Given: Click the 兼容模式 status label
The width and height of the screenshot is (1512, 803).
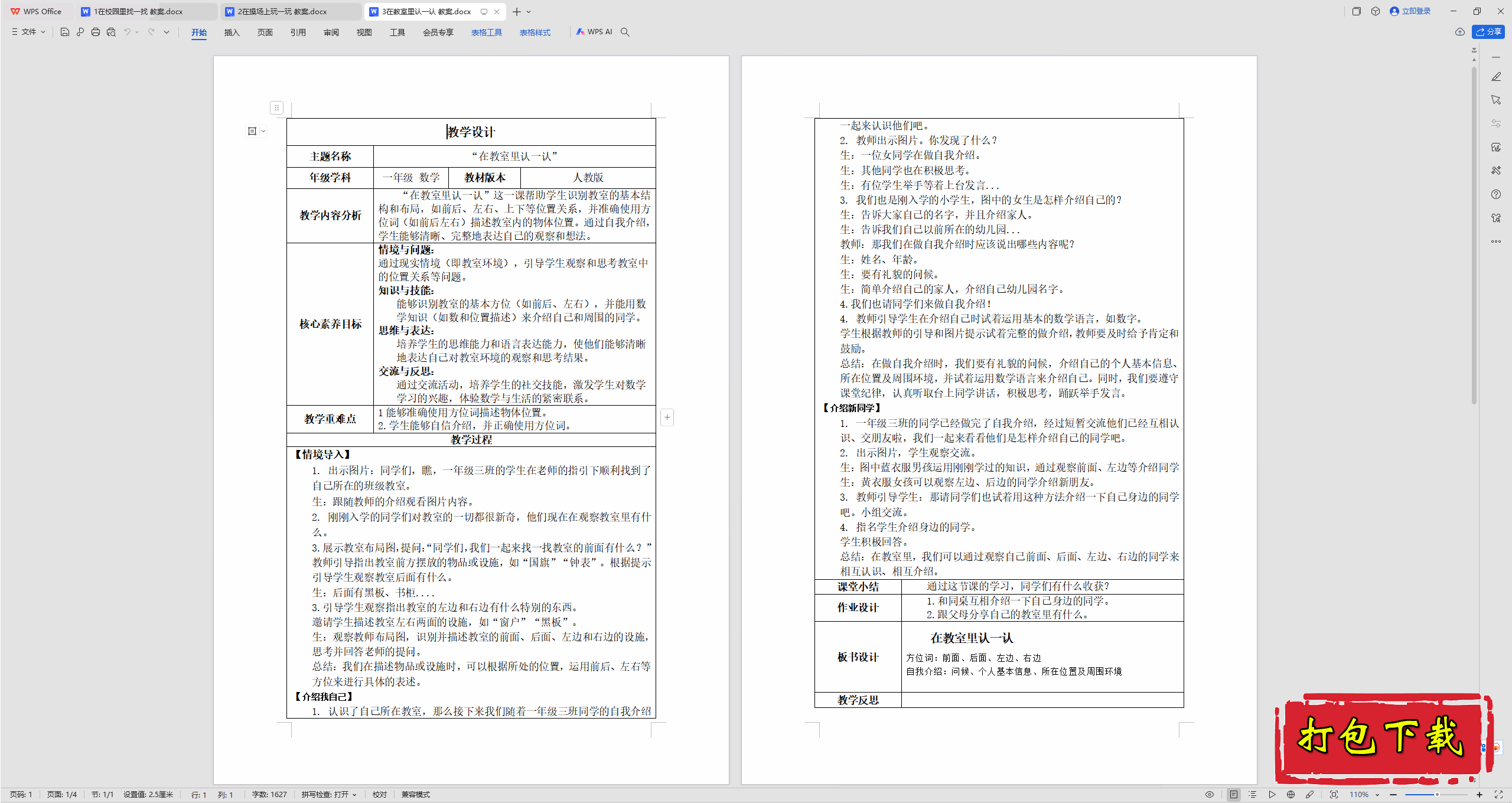Looking at the screenshot, I should pyautogui.click(x=416, y=795).
